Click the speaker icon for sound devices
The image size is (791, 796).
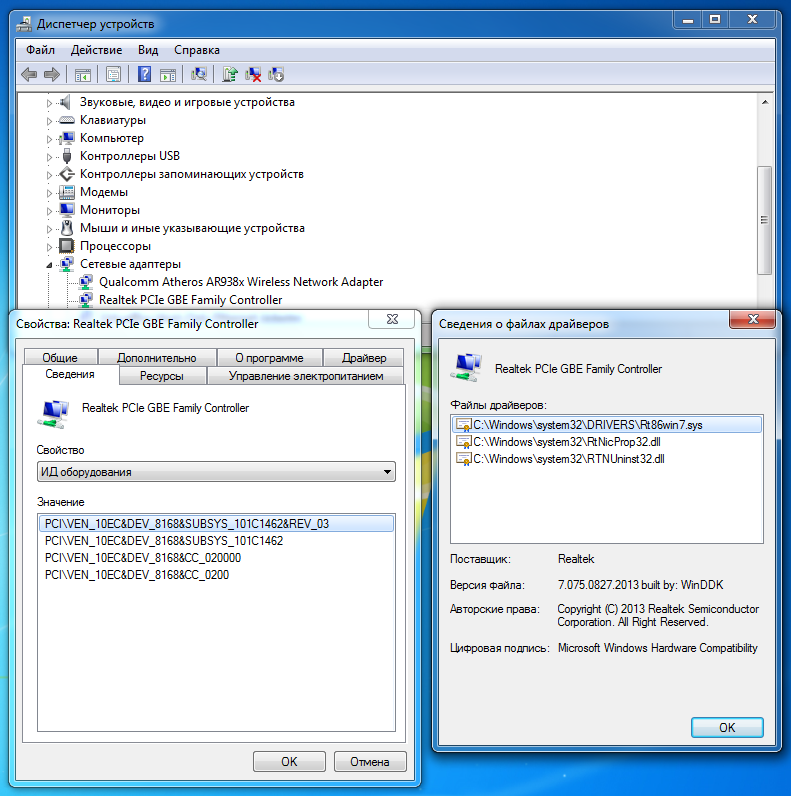pos(66,102)
